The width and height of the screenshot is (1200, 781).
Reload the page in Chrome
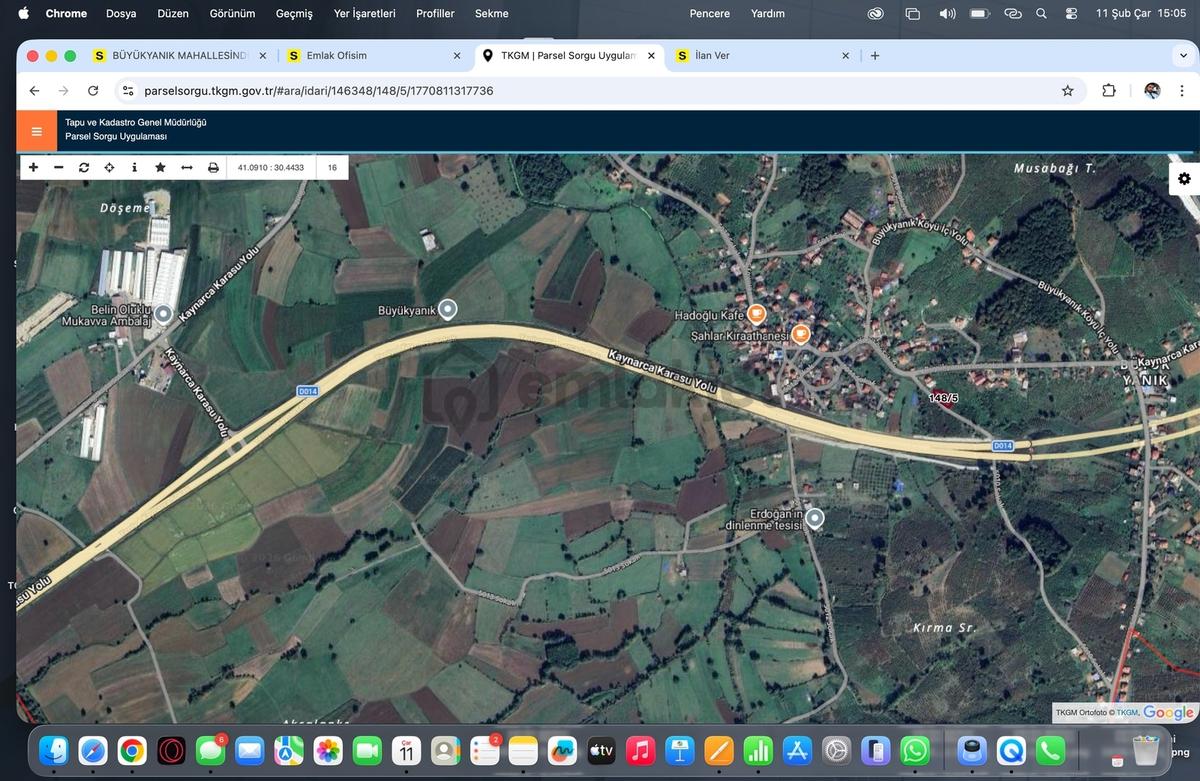(x=93, y=91)
